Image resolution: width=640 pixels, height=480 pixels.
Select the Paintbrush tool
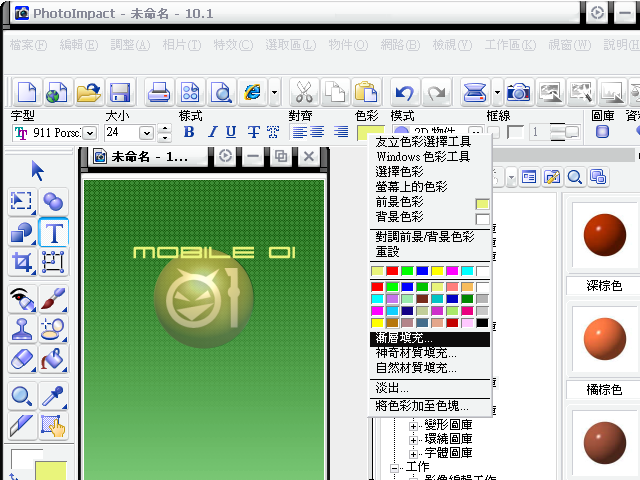click(53, 299)
